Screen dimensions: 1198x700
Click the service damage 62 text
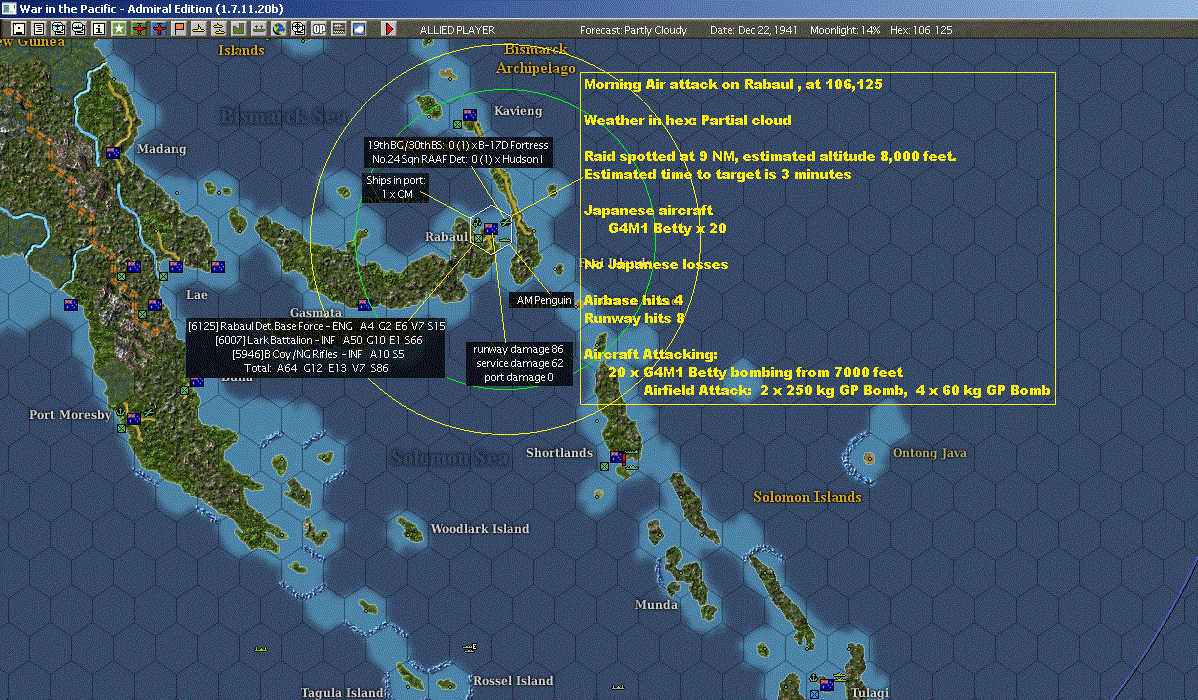520,363
